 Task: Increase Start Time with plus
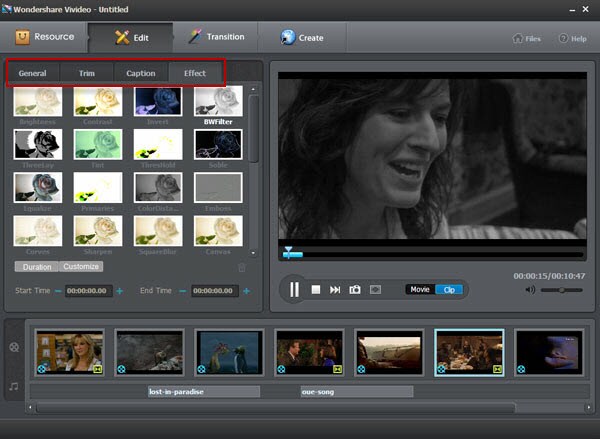(120, 291)
